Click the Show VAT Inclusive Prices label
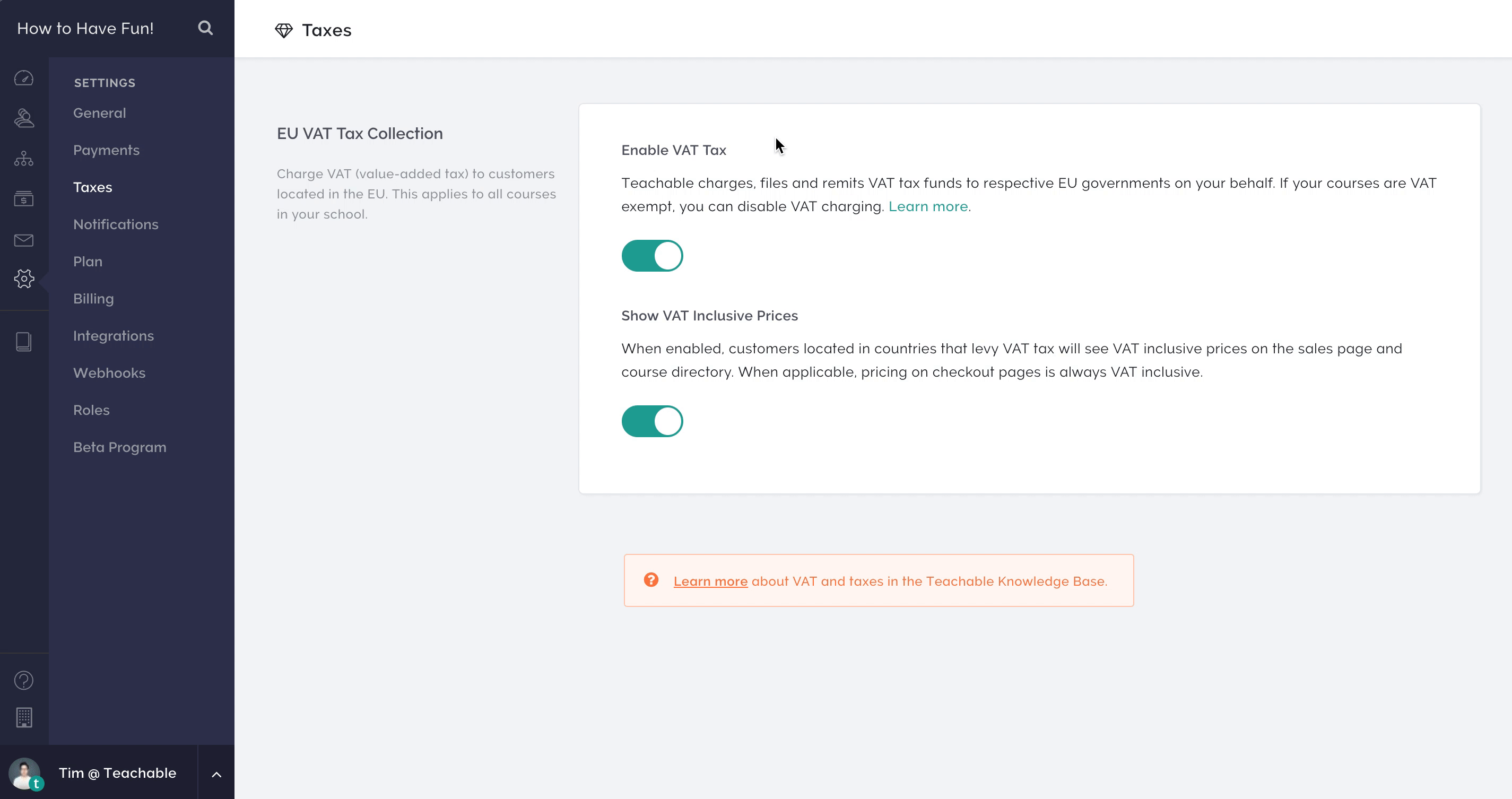Image resolution: width=1512 pixels, height=799 pixels. tap(710, 316)
